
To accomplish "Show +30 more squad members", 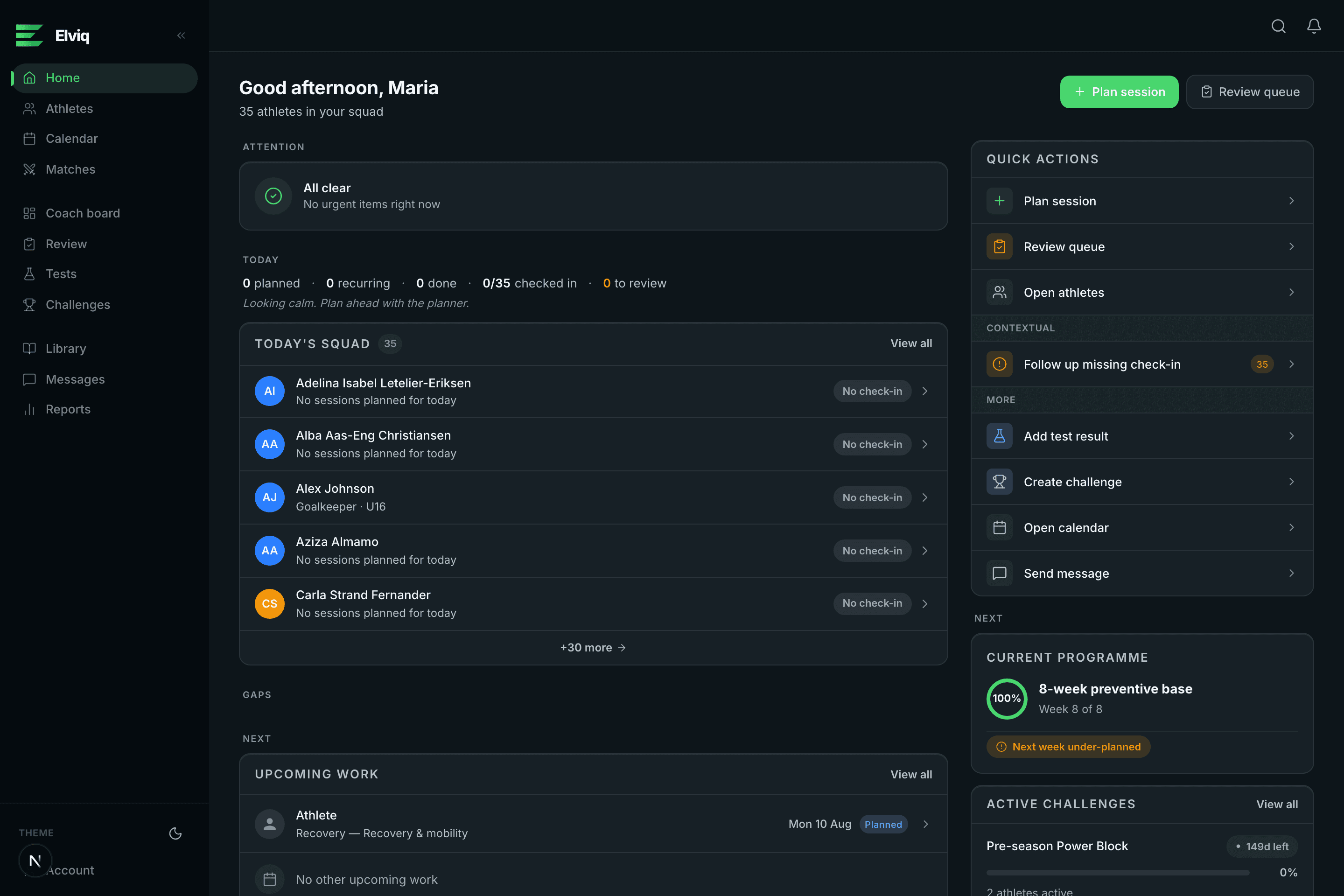I will pyautogui.click(x=593, y=647).
